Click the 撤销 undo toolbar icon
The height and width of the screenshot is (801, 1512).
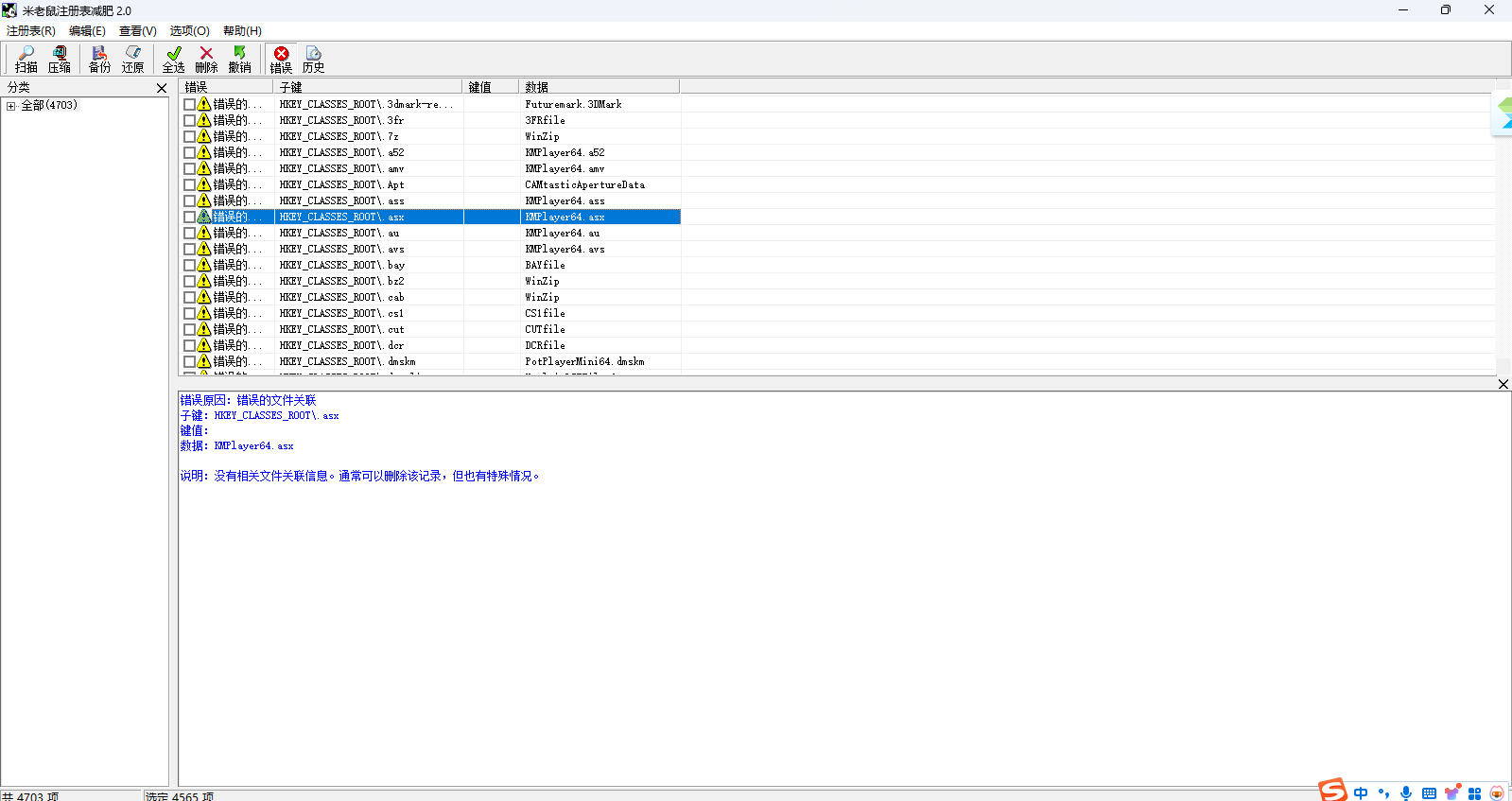[239, 59]
